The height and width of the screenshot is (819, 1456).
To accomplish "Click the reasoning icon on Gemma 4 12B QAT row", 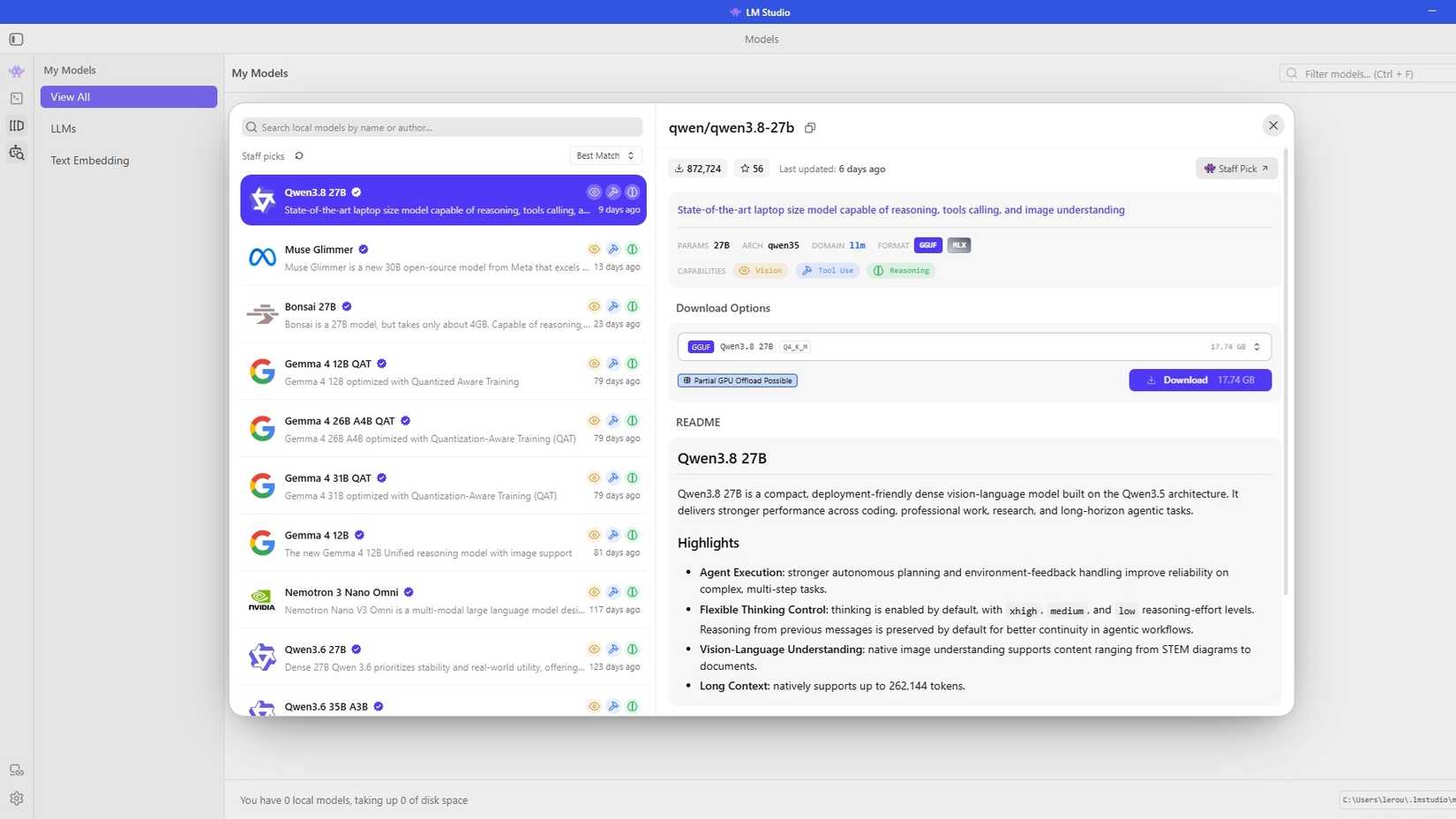I will click(x=633, y=364).
